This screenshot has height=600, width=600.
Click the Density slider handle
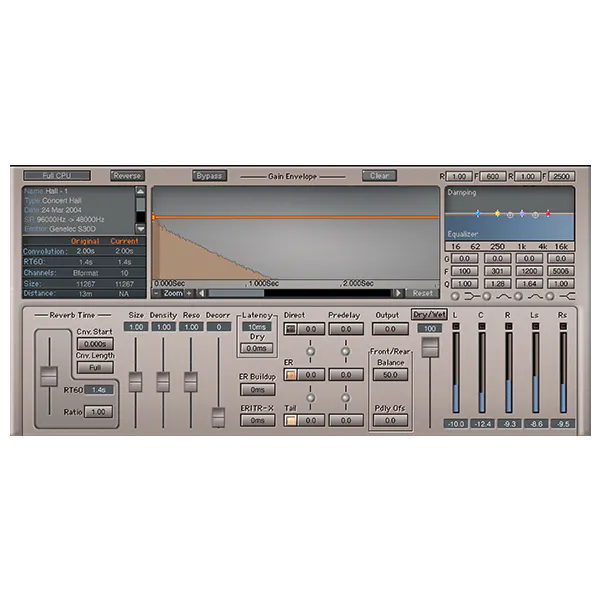click(x=163, y=382)
